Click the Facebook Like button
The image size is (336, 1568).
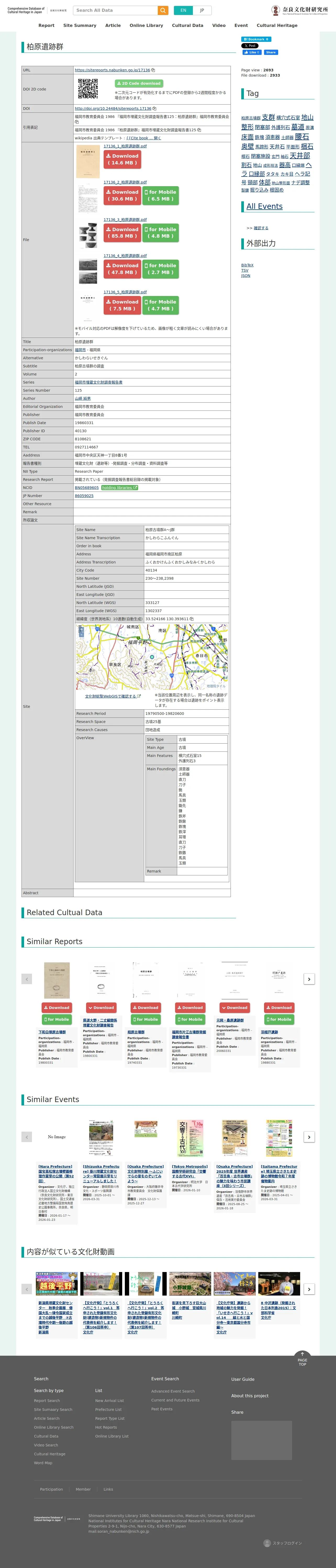click(251, 52)
